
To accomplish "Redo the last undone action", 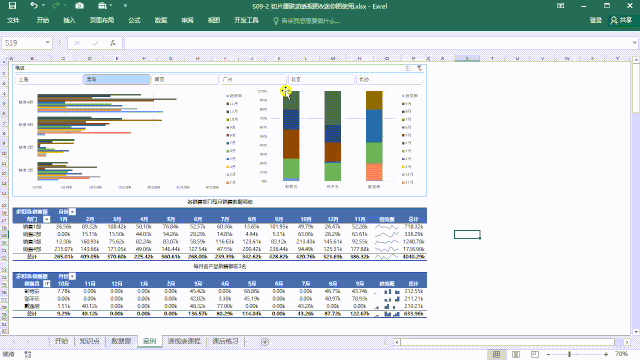I will coord(56,6).
